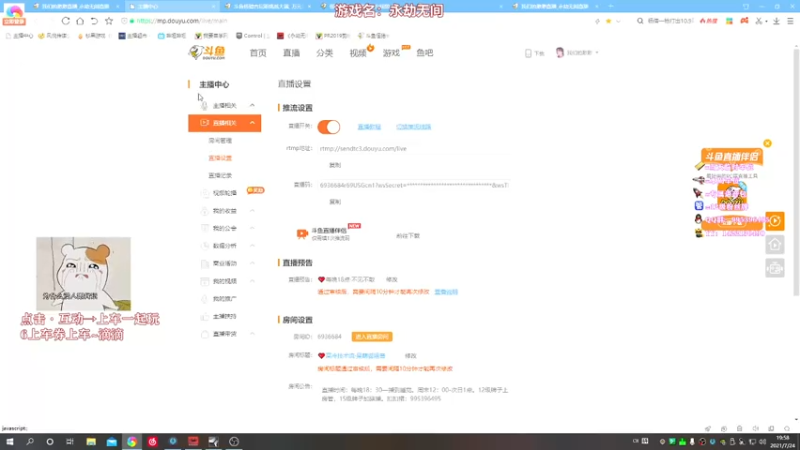Copy the rtmp address with 复制
Viewport: 800px width, 450px height.
click(x=335, y=165)
